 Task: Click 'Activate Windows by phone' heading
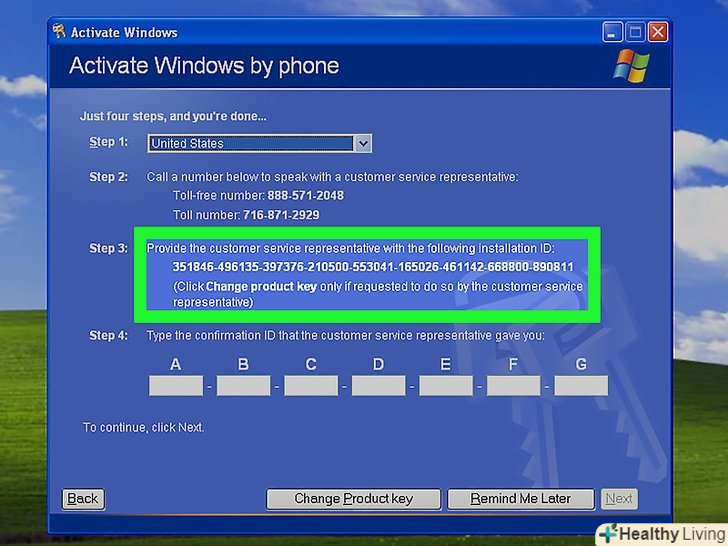click(x=204, y=65)
